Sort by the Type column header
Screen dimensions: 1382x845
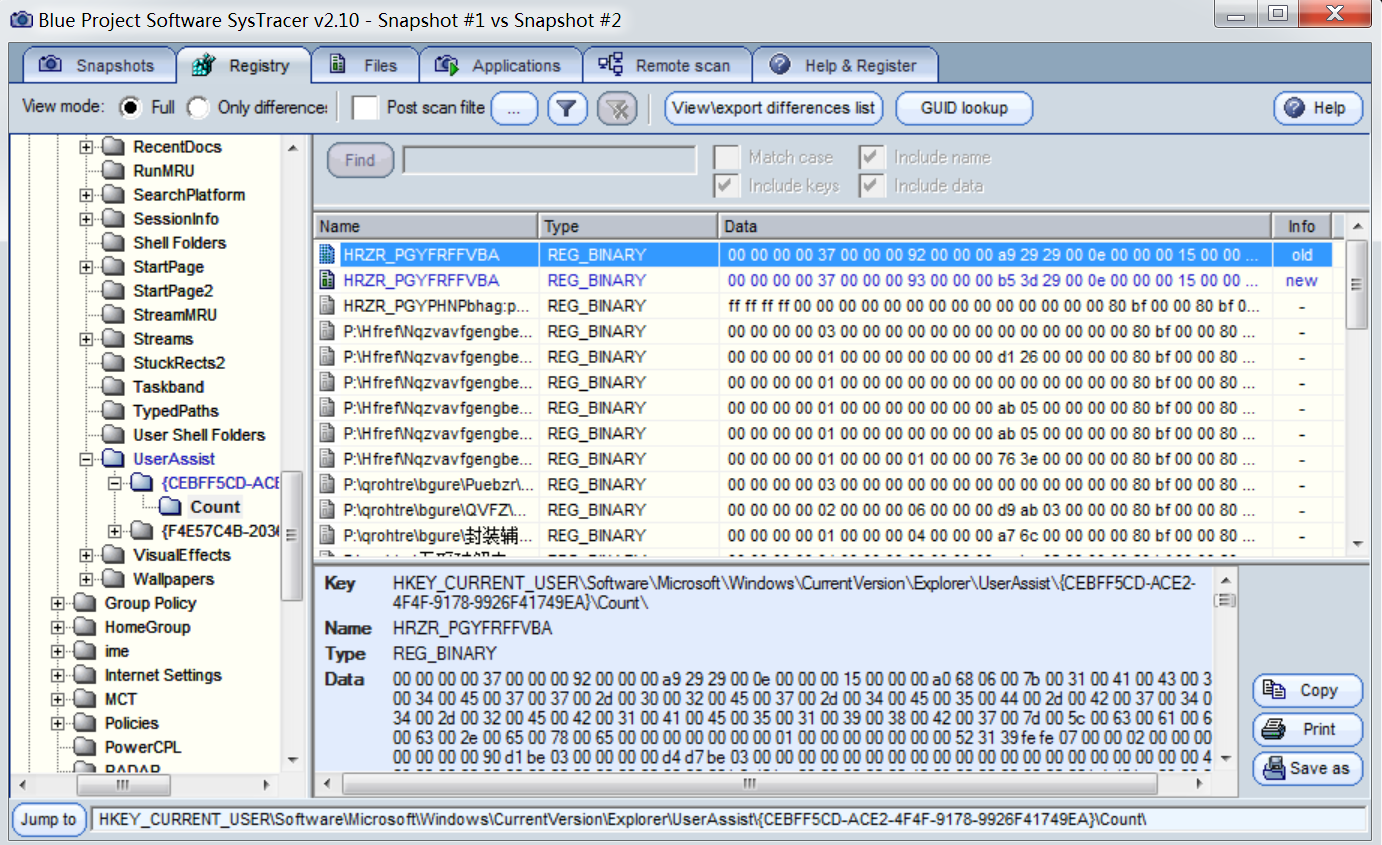point(628,226)
